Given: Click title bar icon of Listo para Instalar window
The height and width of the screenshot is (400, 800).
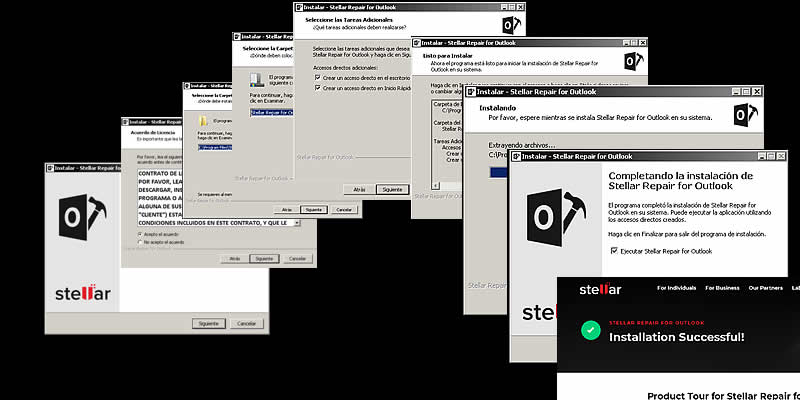Looking at the screenshot, I should point(417,42).
